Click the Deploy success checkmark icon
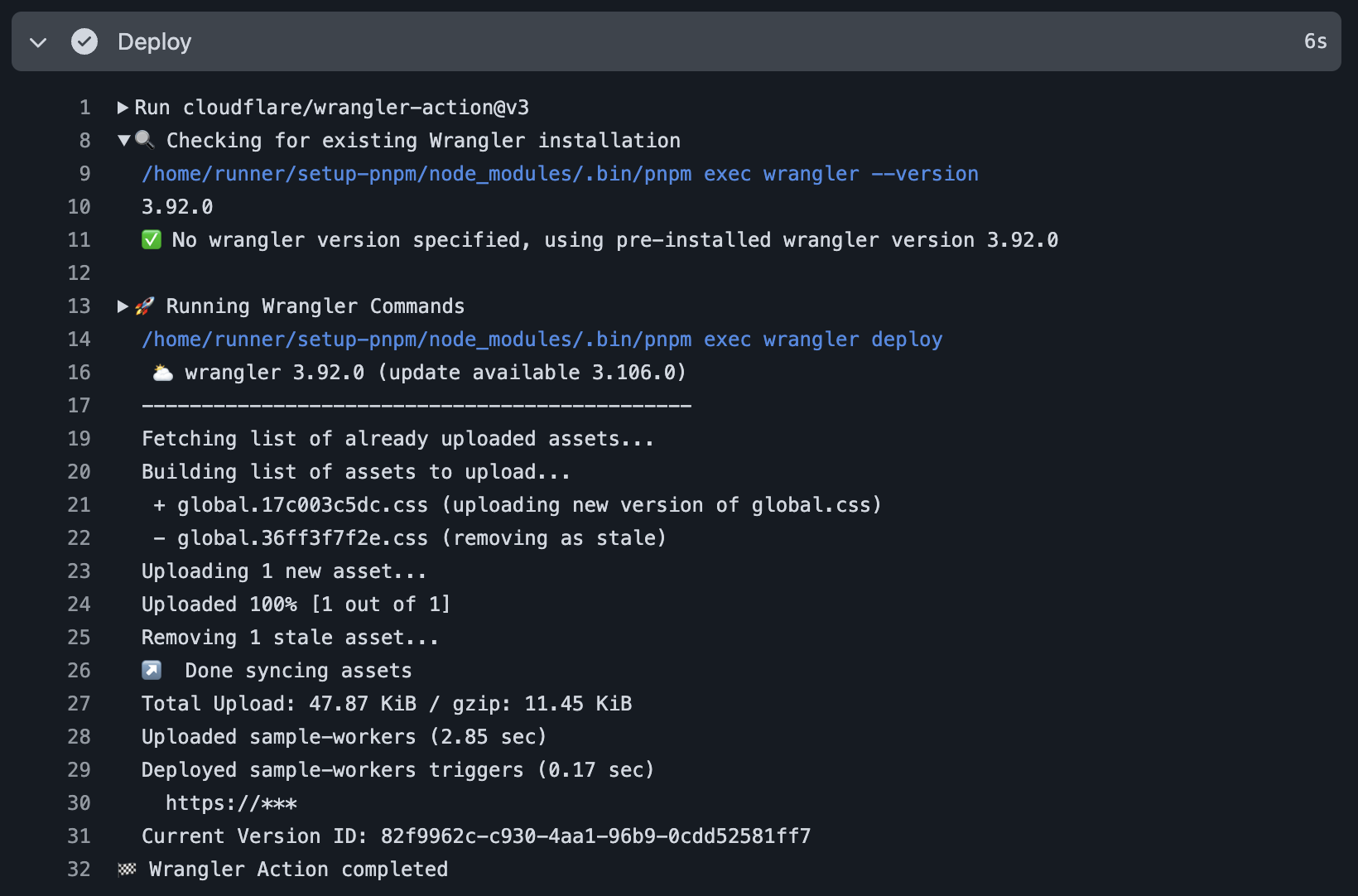This screenshot has width=1358, height=896. pos(84,41)
